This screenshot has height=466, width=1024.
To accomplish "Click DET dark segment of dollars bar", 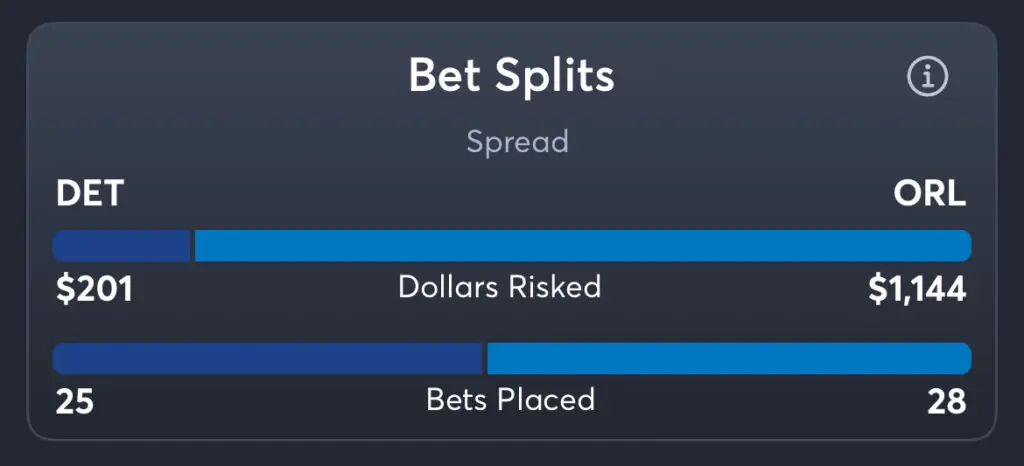I will pos(121,245).
